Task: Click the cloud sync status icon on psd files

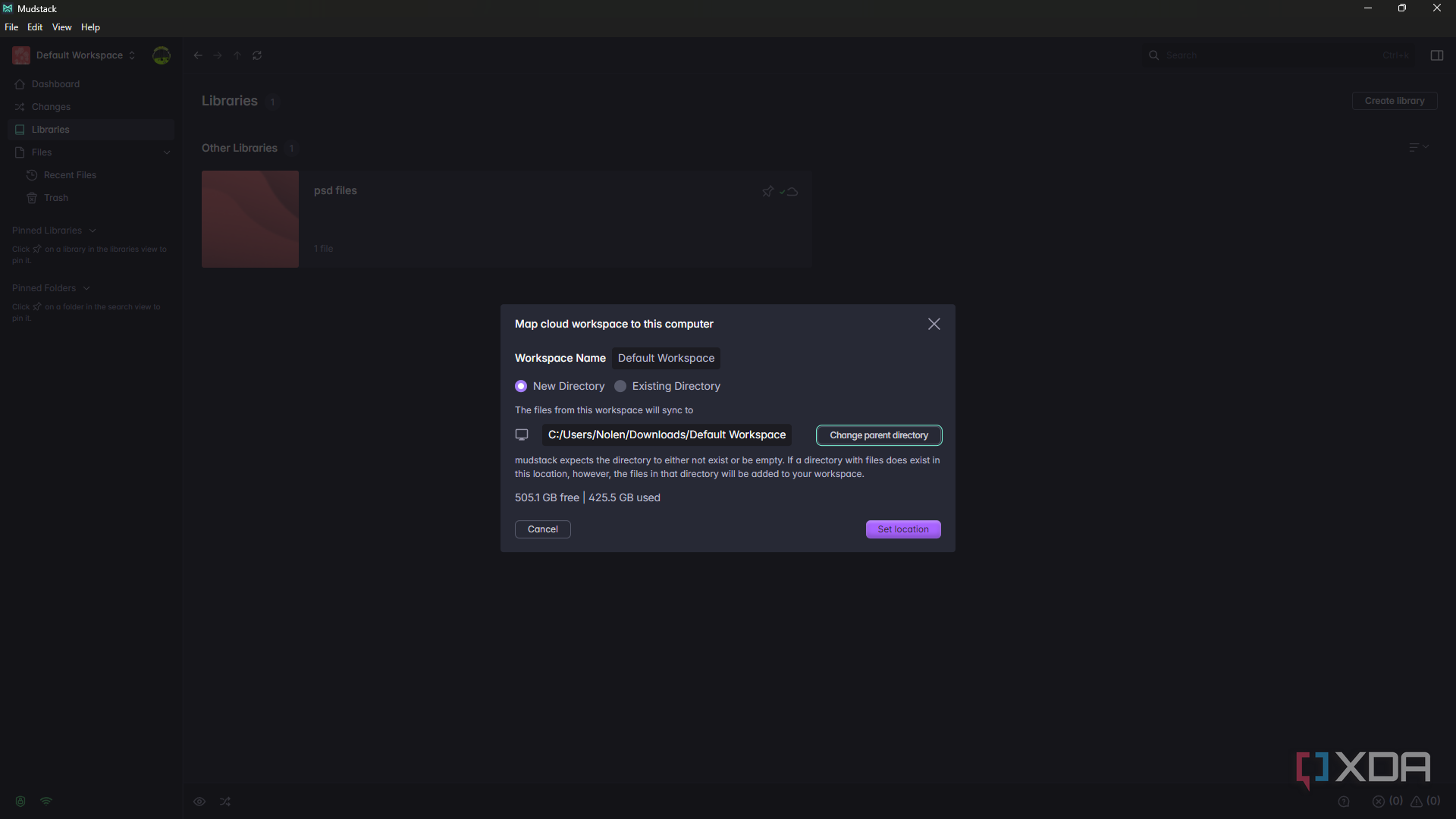Action: pyautogui.click(x=789, y=192)
